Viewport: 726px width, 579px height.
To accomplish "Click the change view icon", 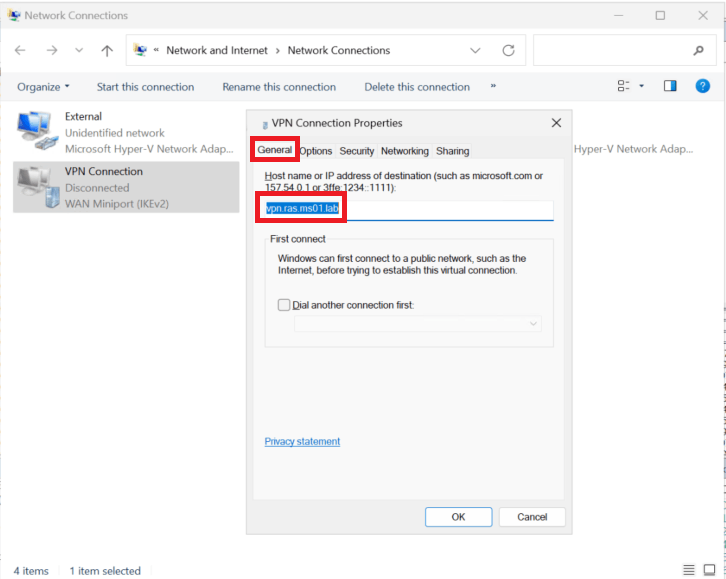I will (x=623, y=86).
